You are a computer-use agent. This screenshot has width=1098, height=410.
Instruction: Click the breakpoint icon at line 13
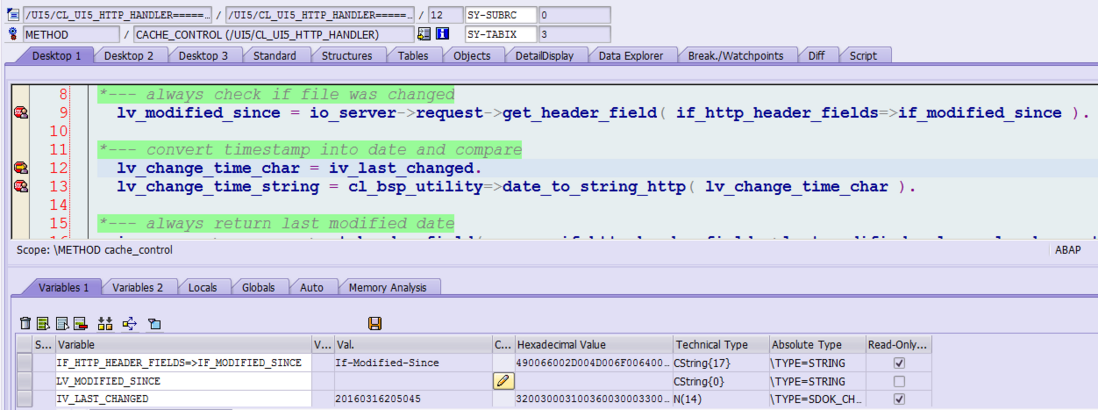coord(21,185)
